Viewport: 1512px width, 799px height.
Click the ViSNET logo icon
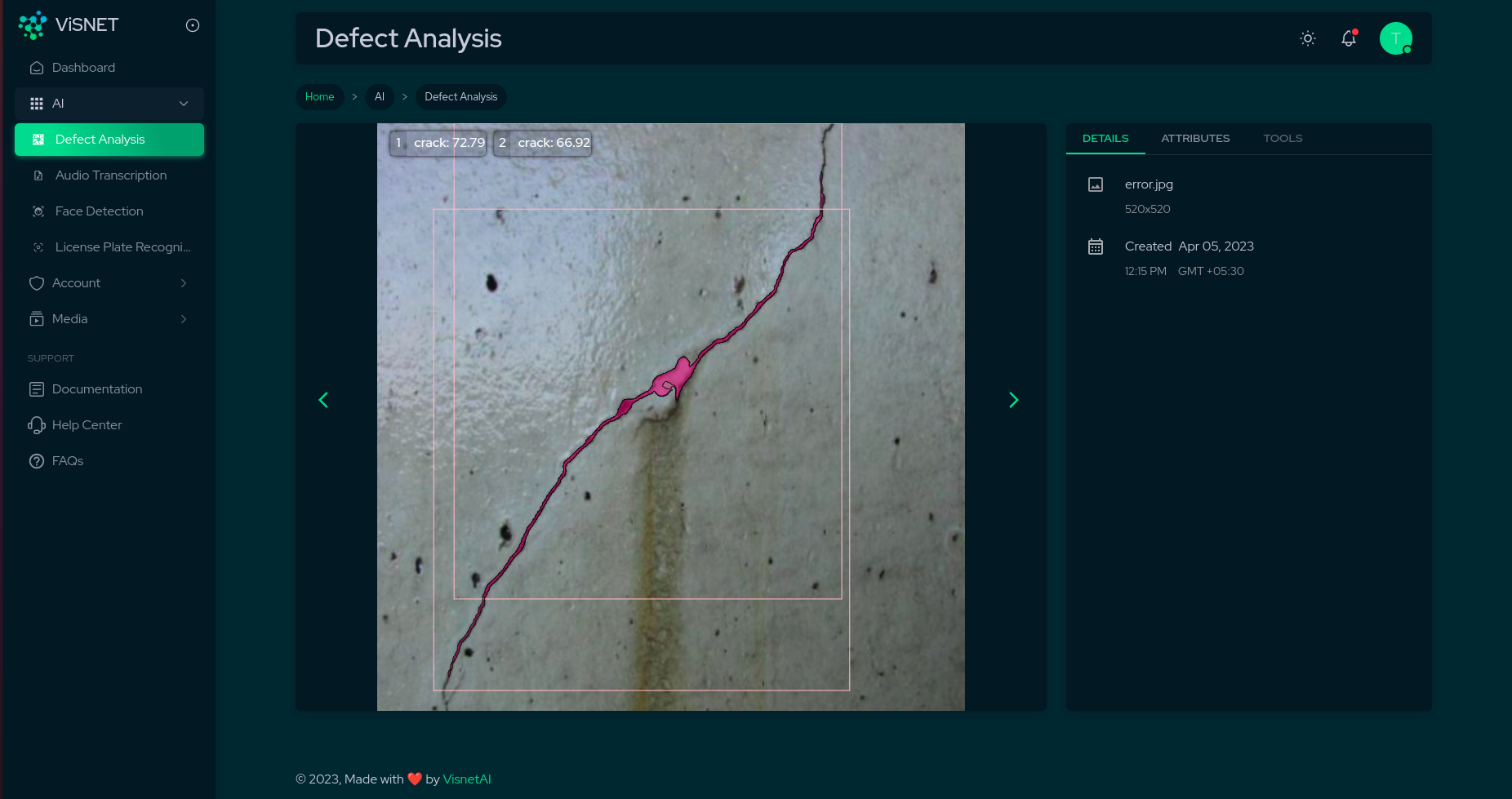[32, 24]
